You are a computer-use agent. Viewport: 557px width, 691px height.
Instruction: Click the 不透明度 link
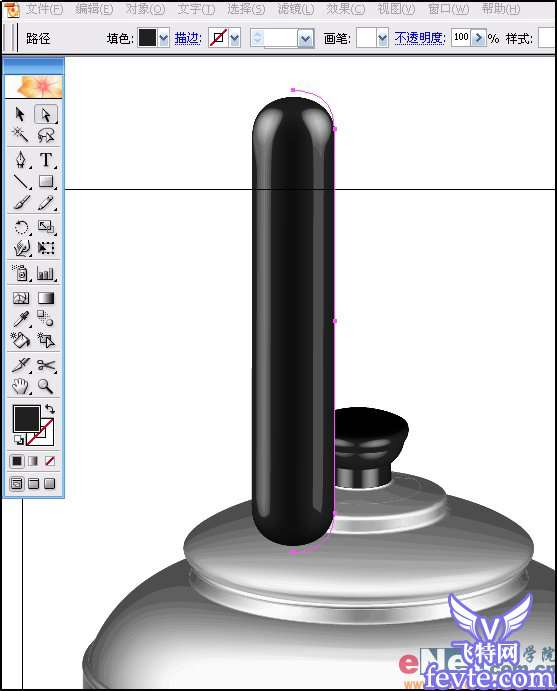coord(420,38)
